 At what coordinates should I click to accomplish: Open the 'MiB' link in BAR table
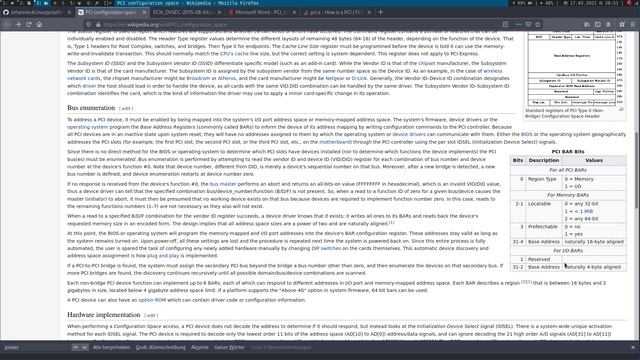[588, 211]
